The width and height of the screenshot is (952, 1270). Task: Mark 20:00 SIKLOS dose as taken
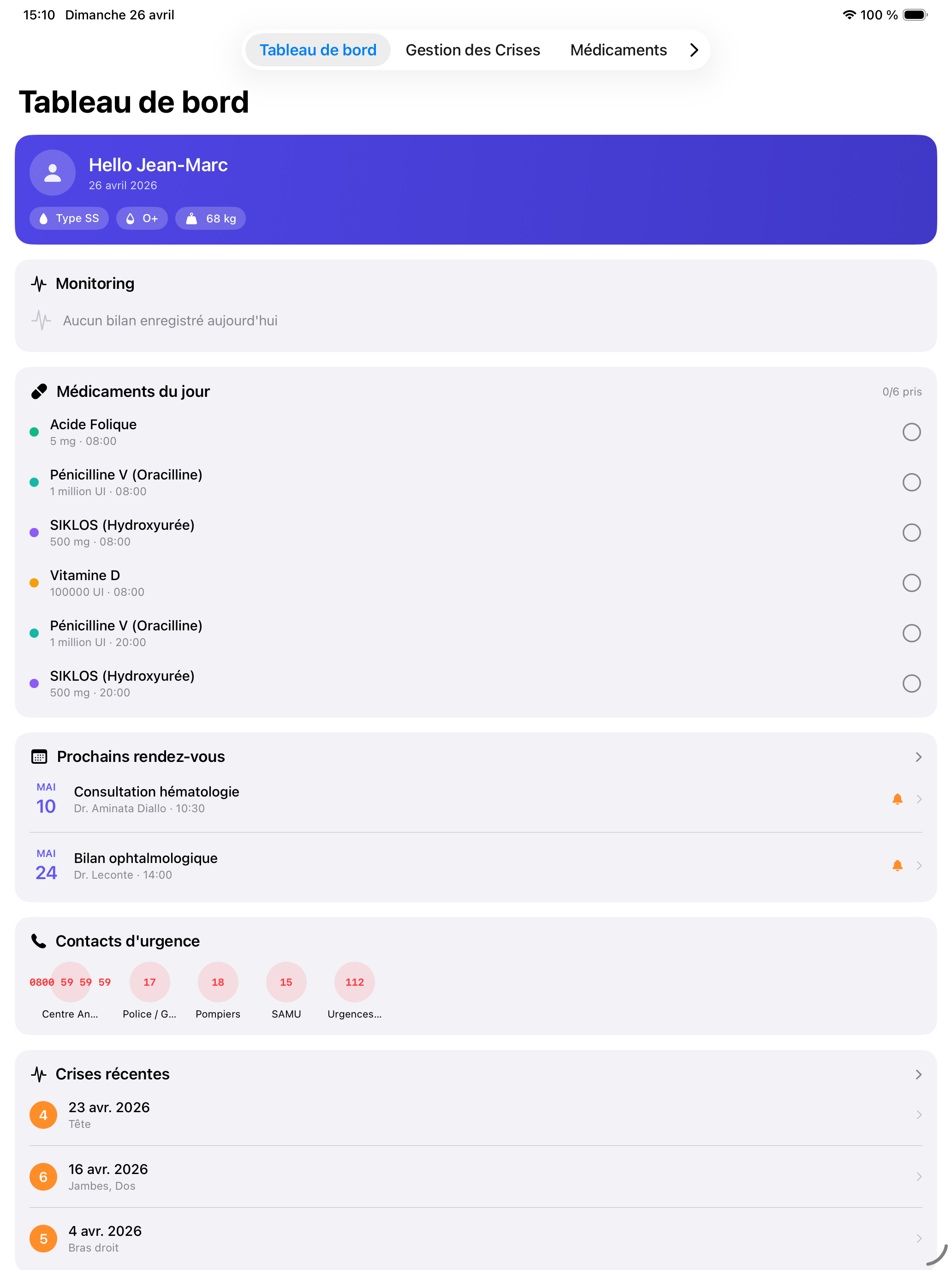point(911,683)
